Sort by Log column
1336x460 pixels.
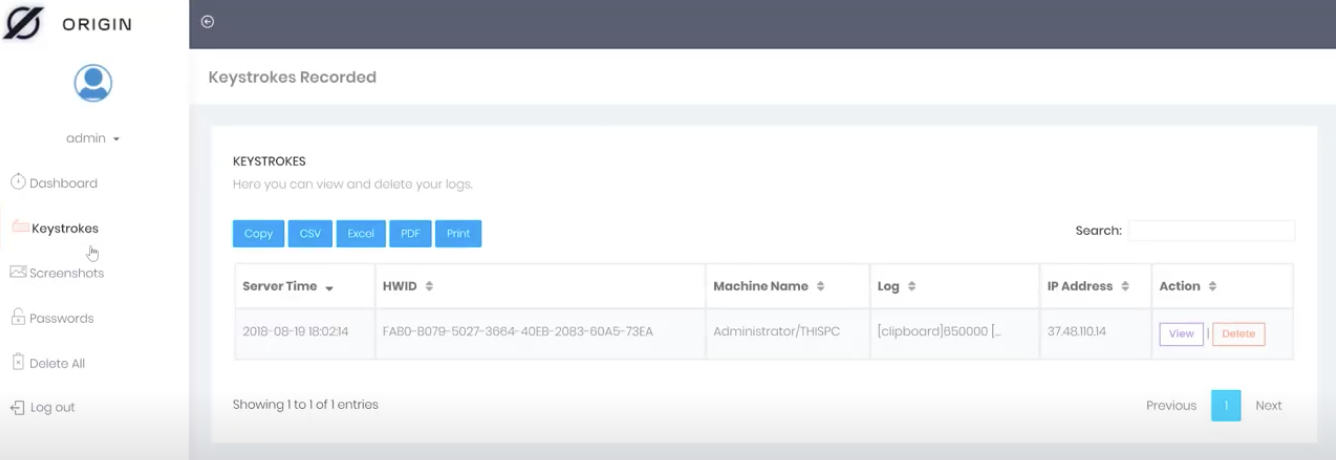pyautogui.click(x=954, y=286)
